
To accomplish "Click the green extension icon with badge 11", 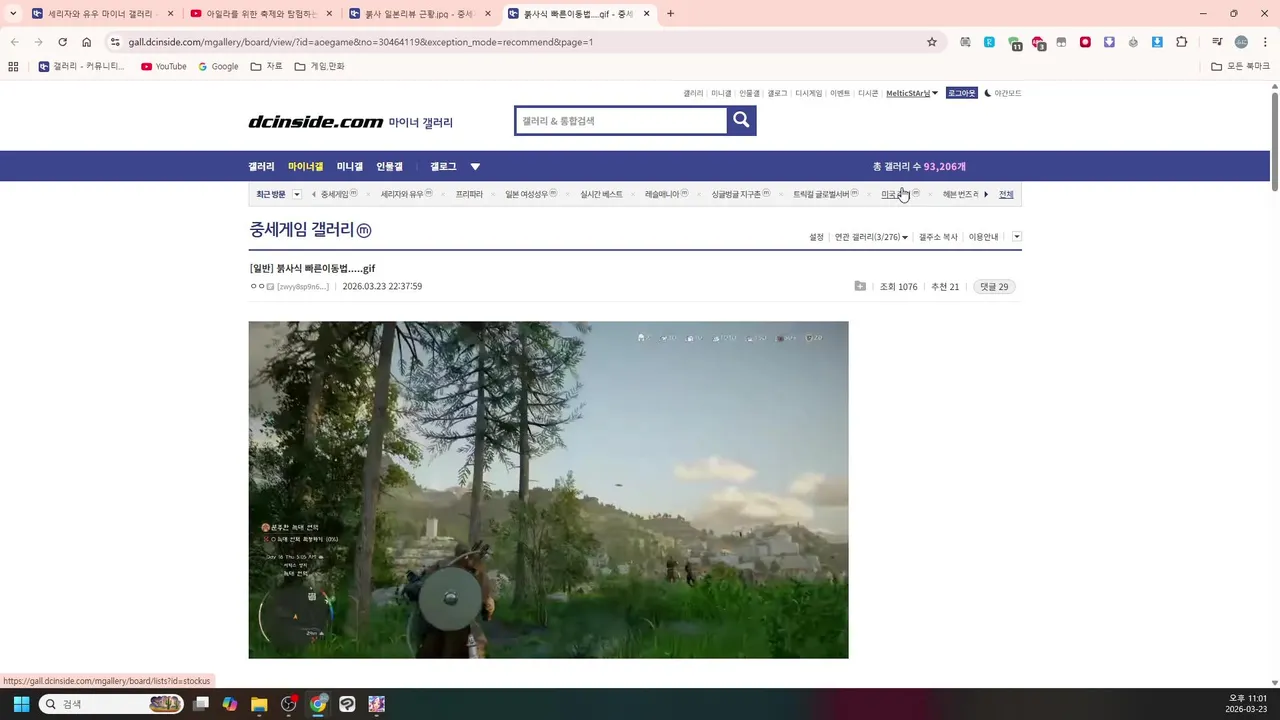I will [1014, 43].
